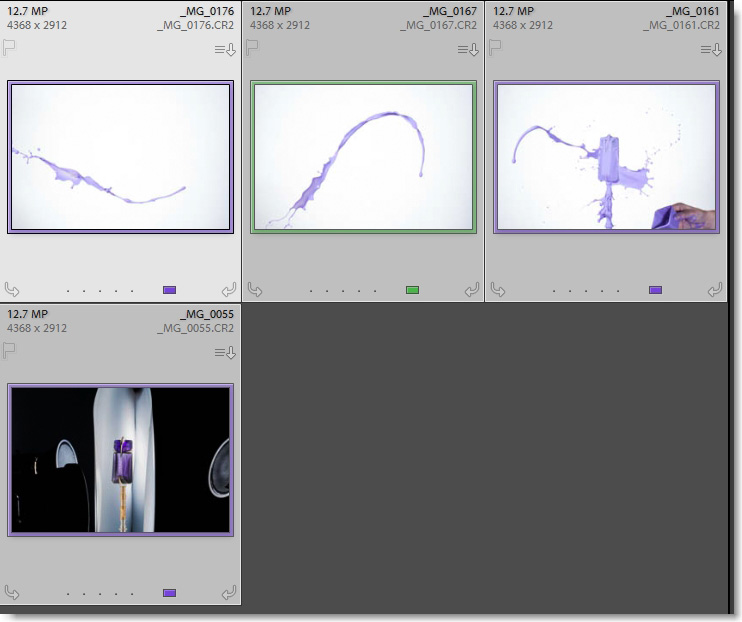This screenshot has height=622, width=742.
Task: Rotate _MG_0161 counterclockwise using left arrow
Action: [498, 289]
